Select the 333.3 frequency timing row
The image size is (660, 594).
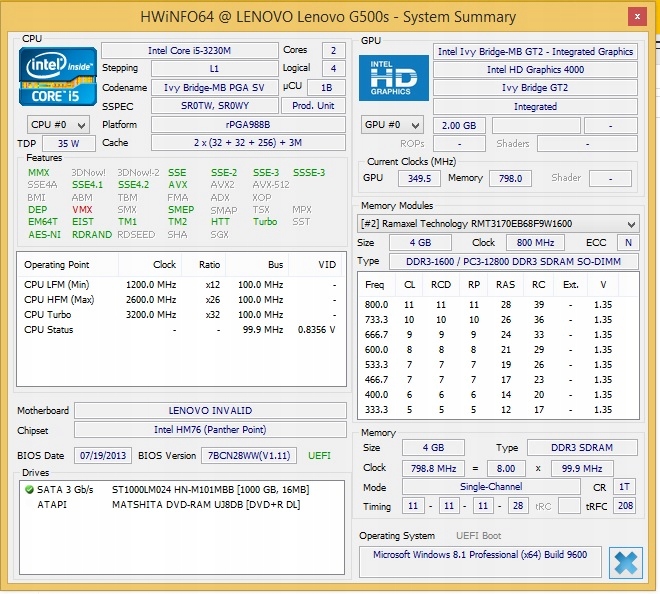[x=498, y=410]
